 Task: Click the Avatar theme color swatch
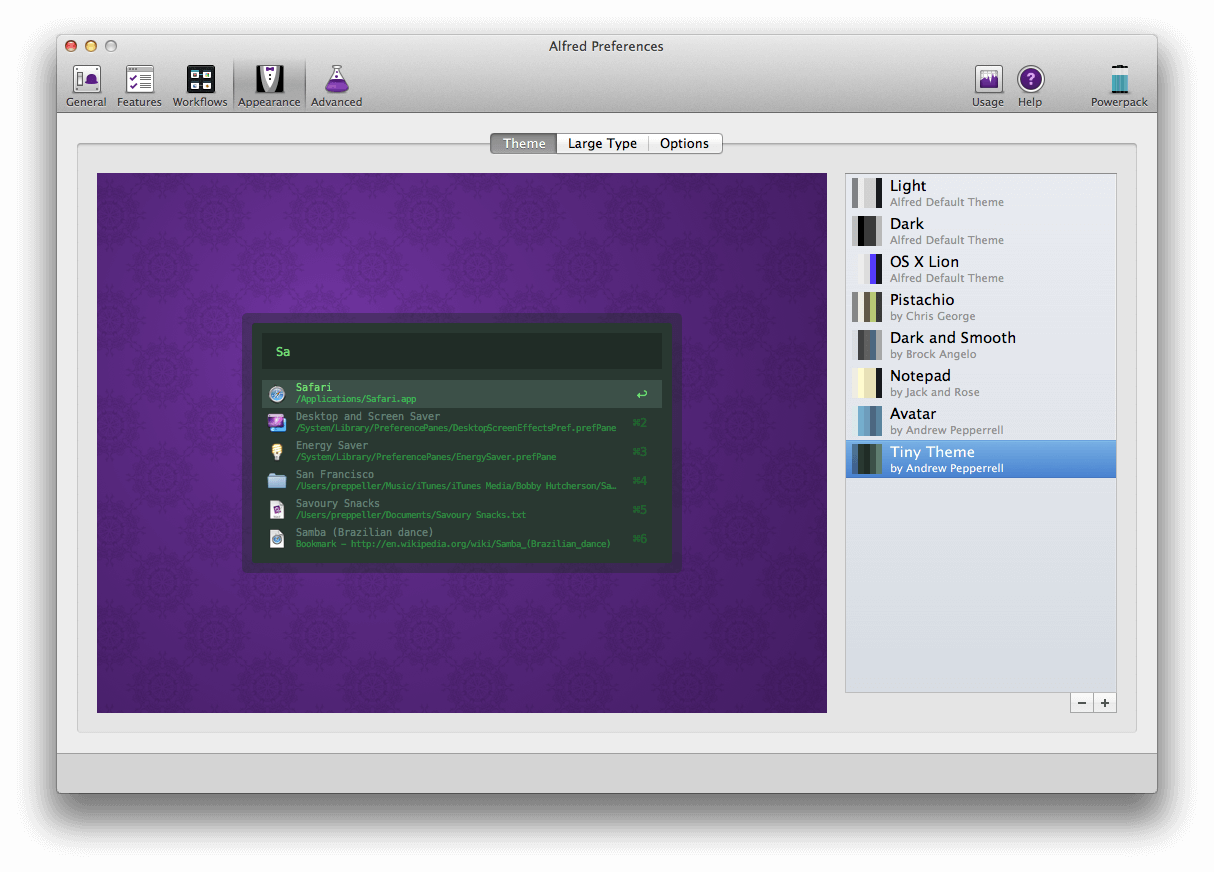[x=866, y=421]
